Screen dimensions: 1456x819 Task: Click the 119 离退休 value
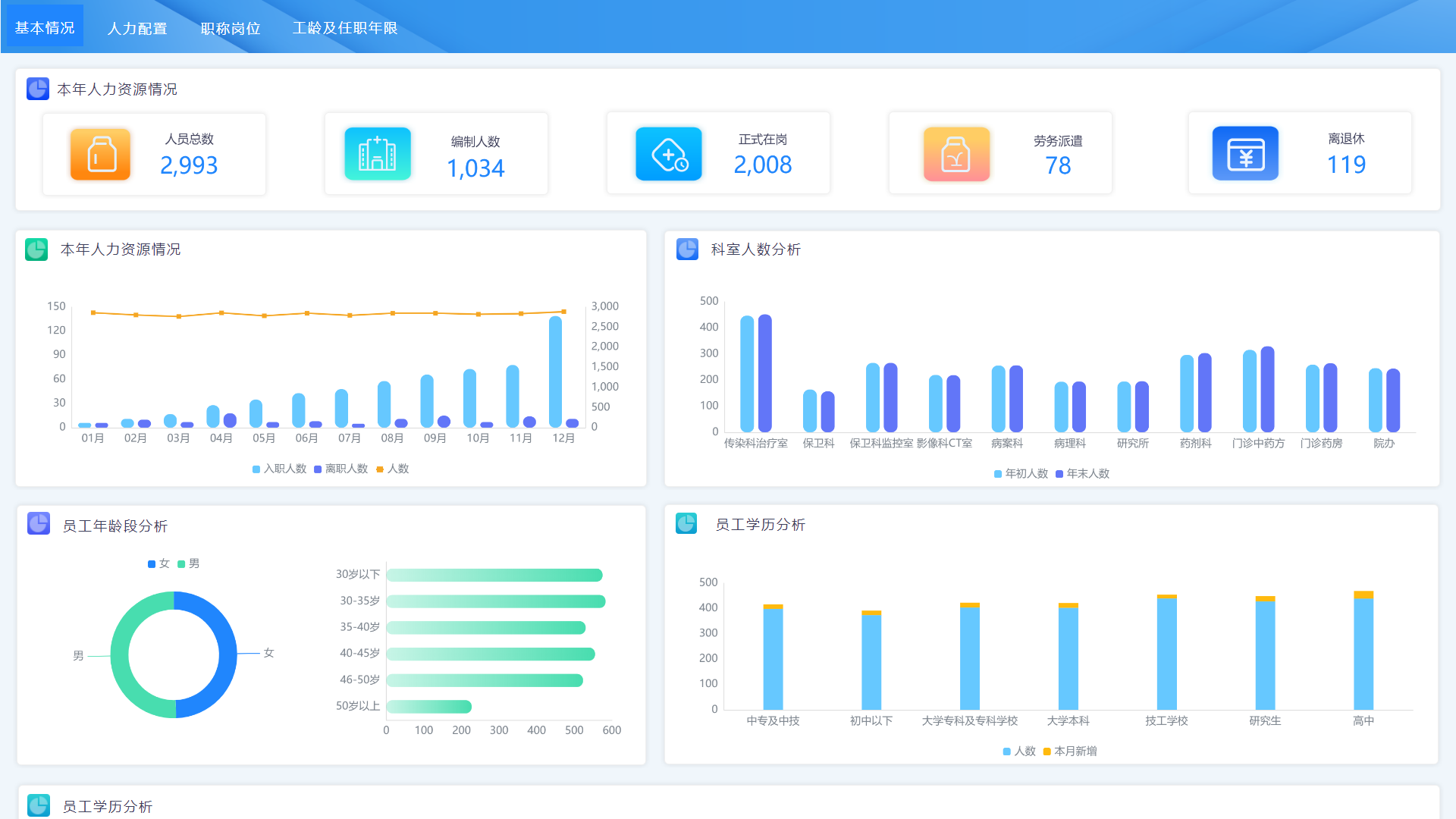pos(1346,164)
